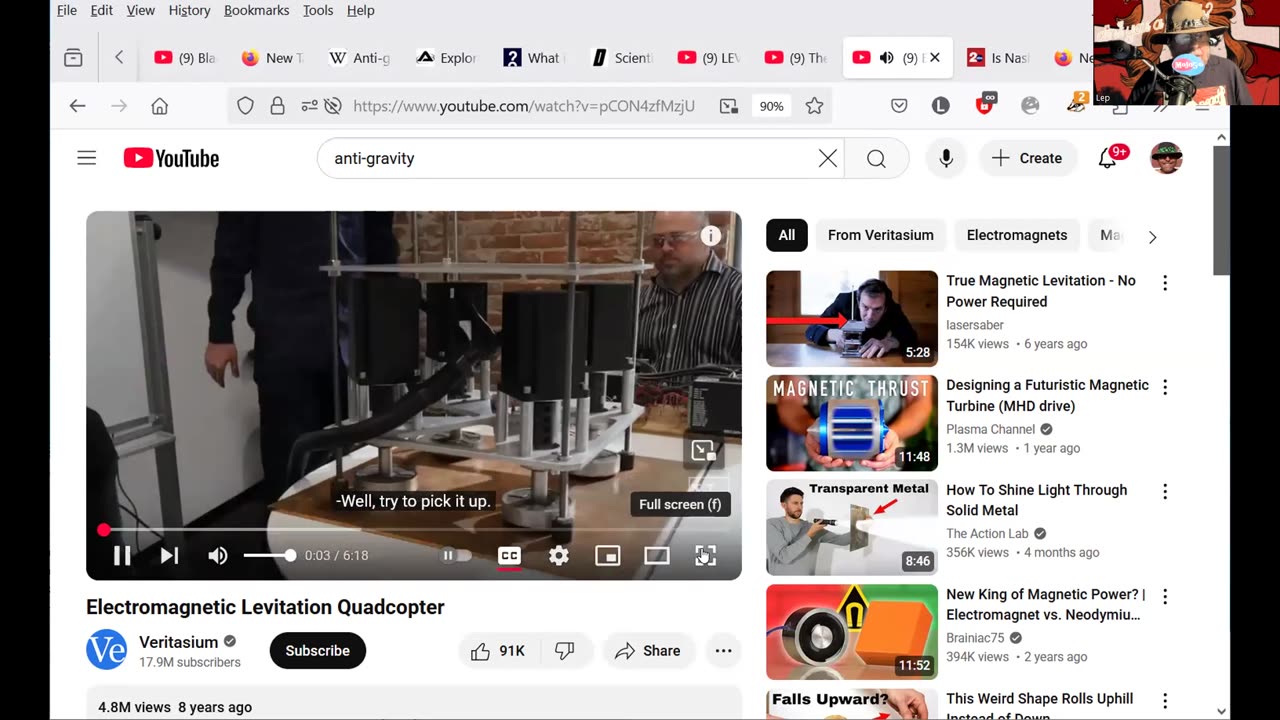This screenshot has width=1280, height=720.
Task: Skip to next video in player
Action: pyautogui.click(x=170, y=555)
